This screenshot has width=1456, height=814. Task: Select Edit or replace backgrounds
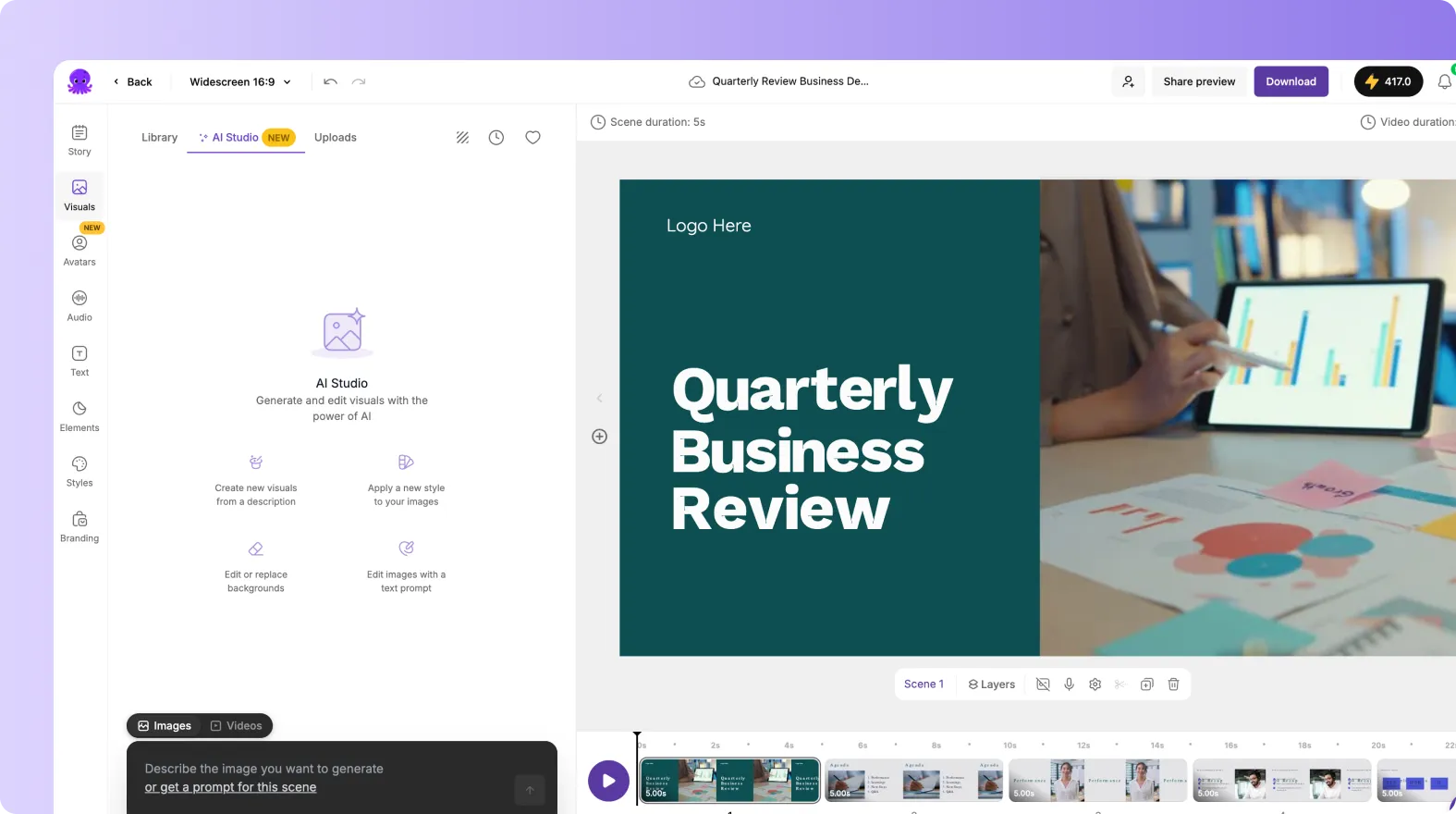point(256,567)
